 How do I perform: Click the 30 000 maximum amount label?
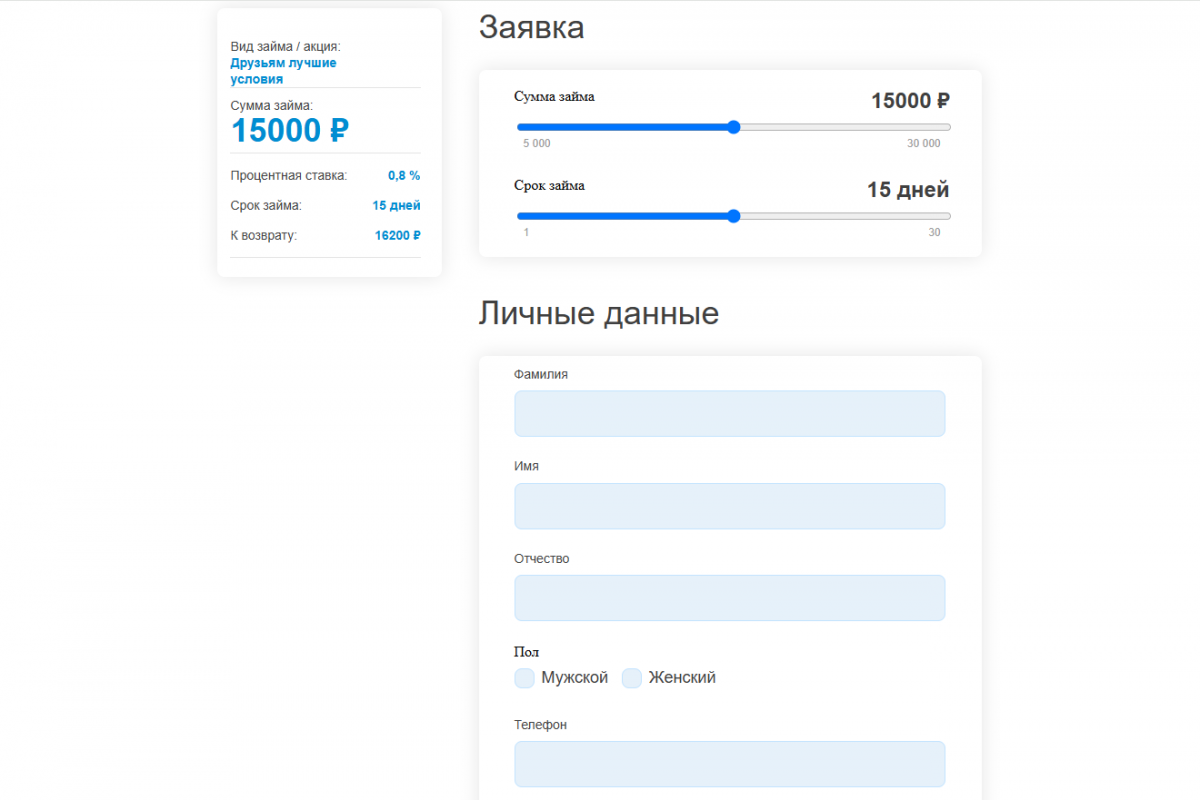[924, 143]
